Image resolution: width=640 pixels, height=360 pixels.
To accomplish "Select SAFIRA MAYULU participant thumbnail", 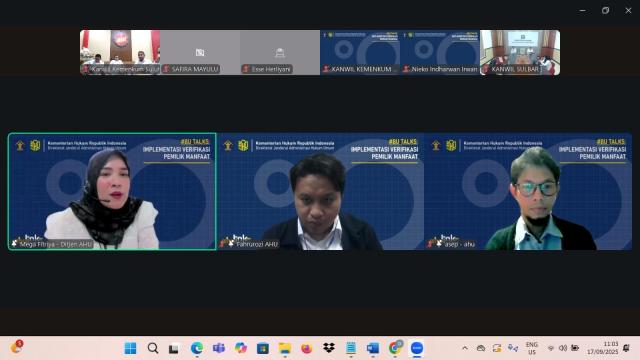I will [x=200, y=52].
